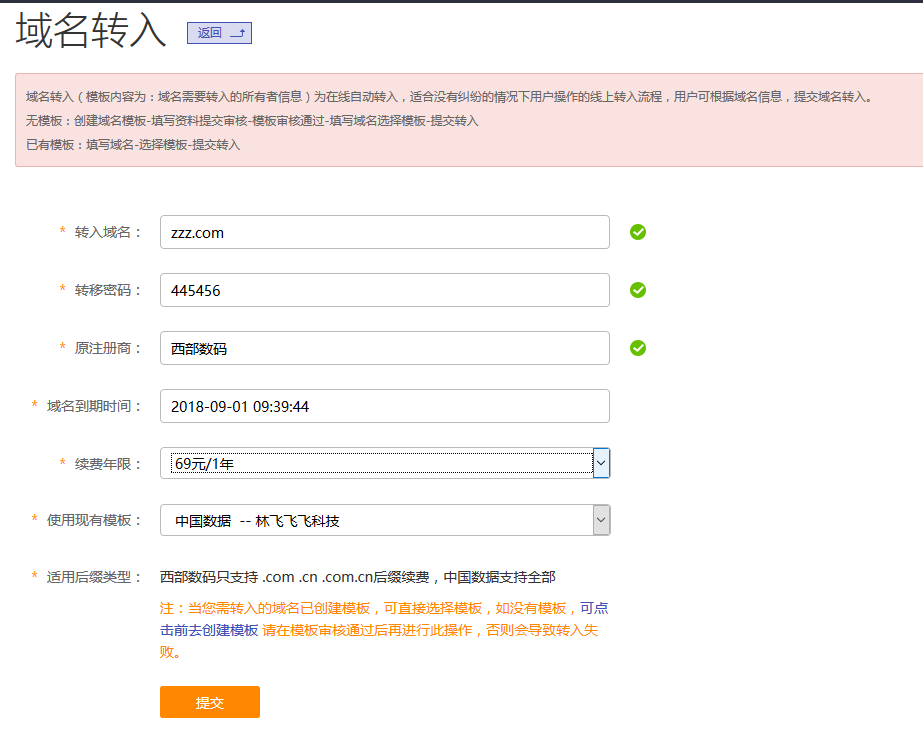Click green checkmark beside 转移密码 field
The width and height of the screenshot is (923, 742).
point(638,290)
